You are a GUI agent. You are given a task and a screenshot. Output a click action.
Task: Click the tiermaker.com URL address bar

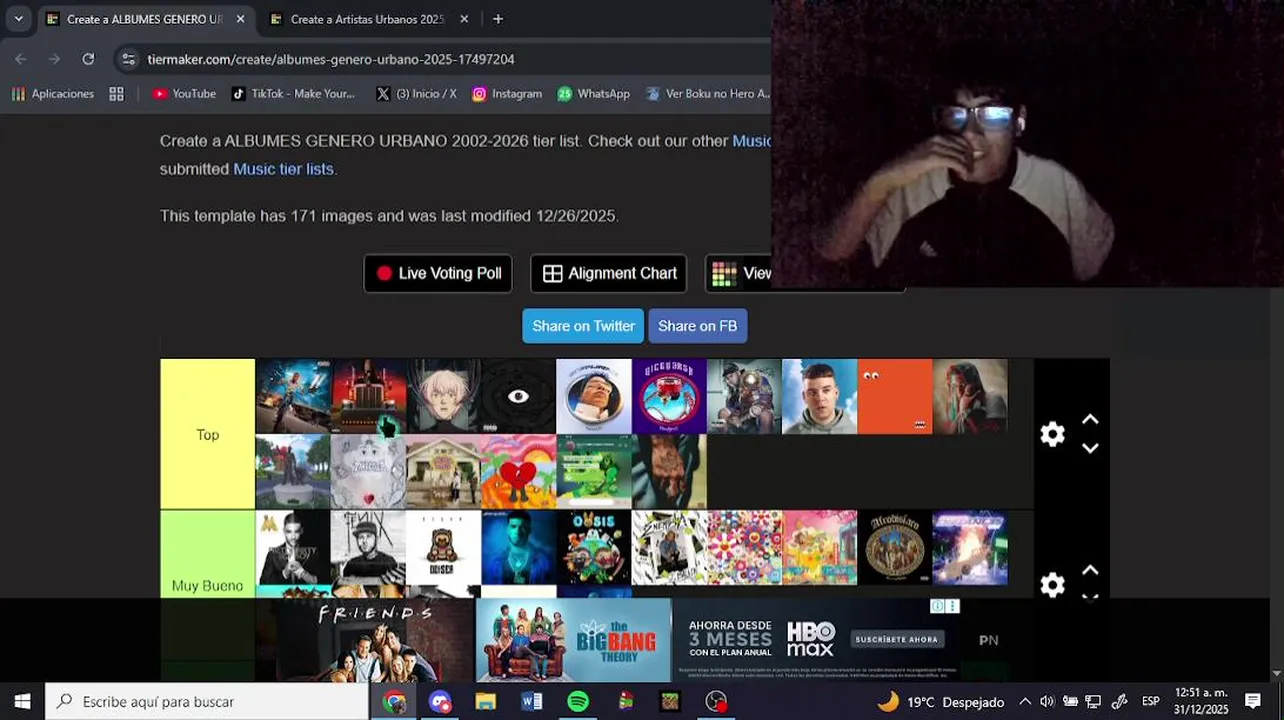coord(330,59)
